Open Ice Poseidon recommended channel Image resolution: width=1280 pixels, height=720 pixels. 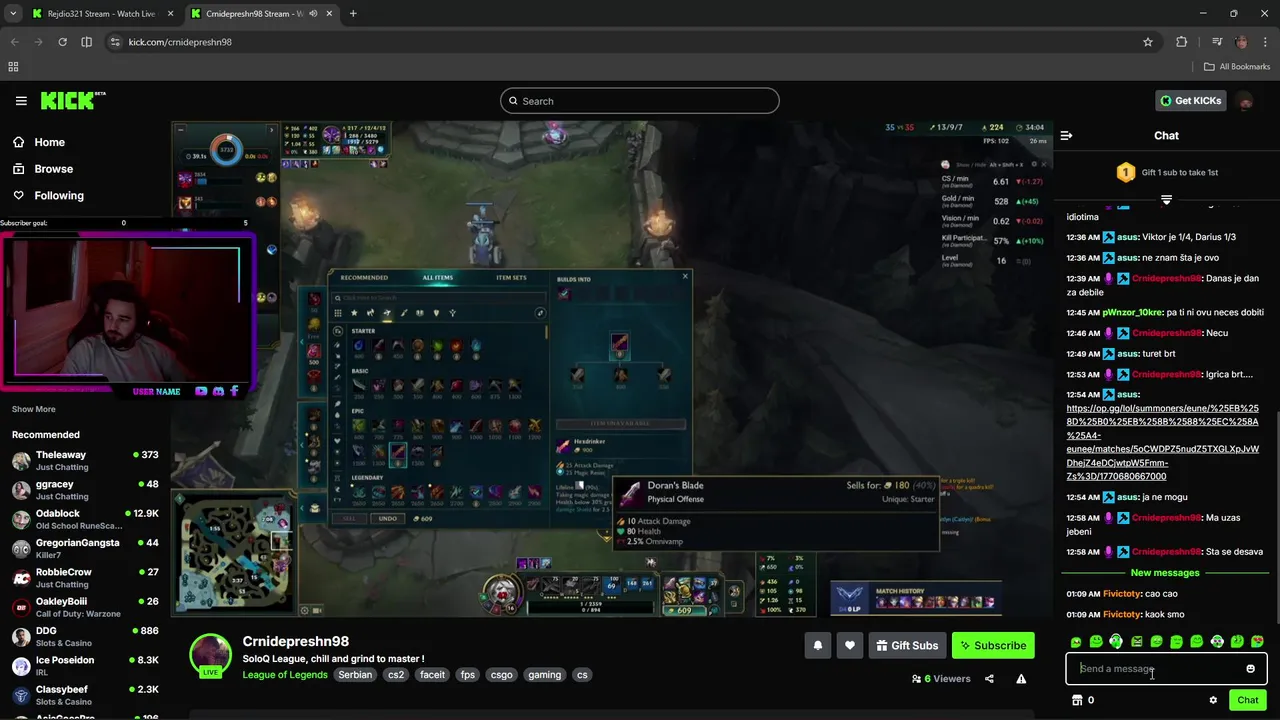click(x=85, y=666)
